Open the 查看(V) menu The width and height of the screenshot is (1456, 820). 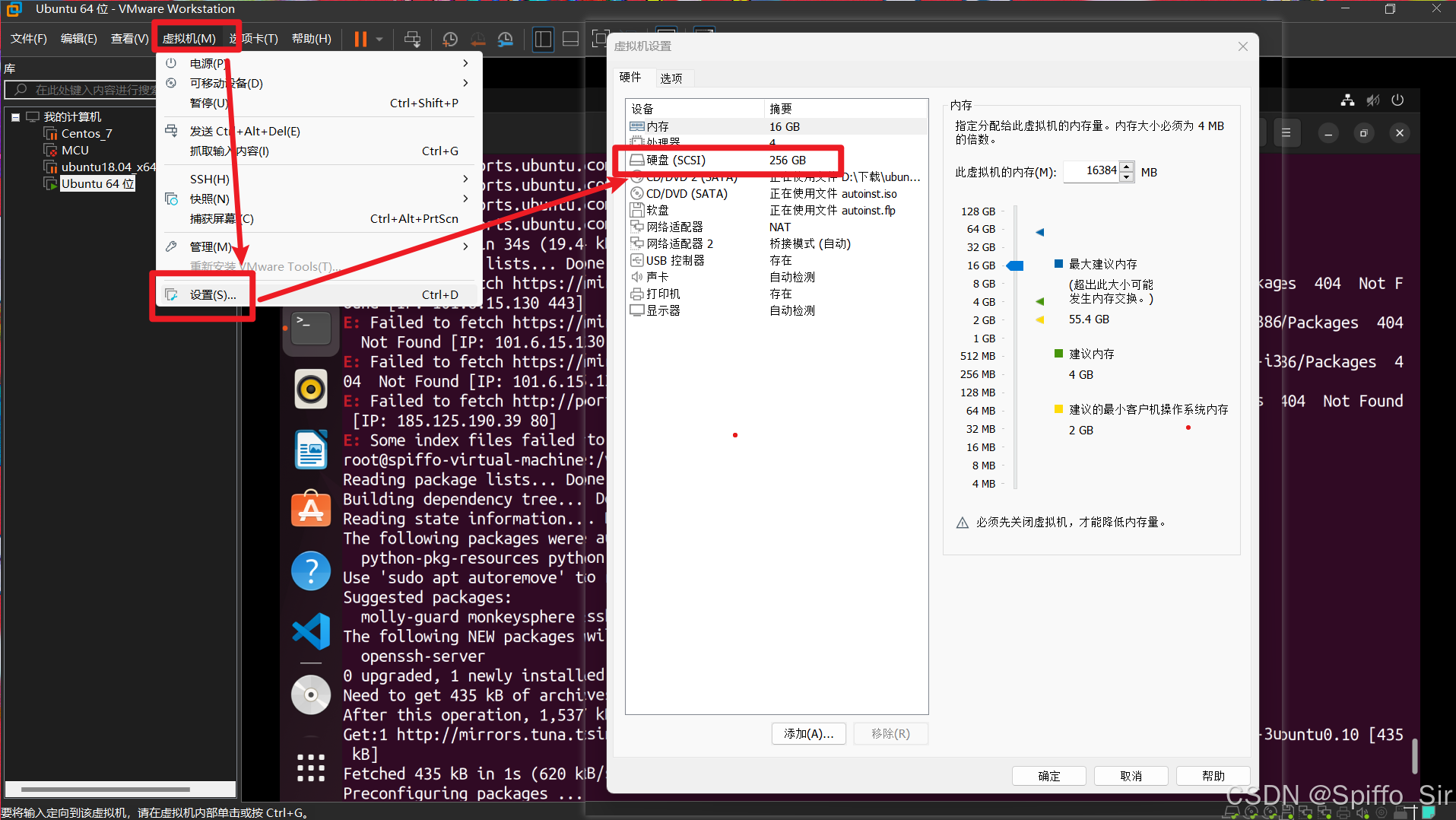click(x=129, y=39)
